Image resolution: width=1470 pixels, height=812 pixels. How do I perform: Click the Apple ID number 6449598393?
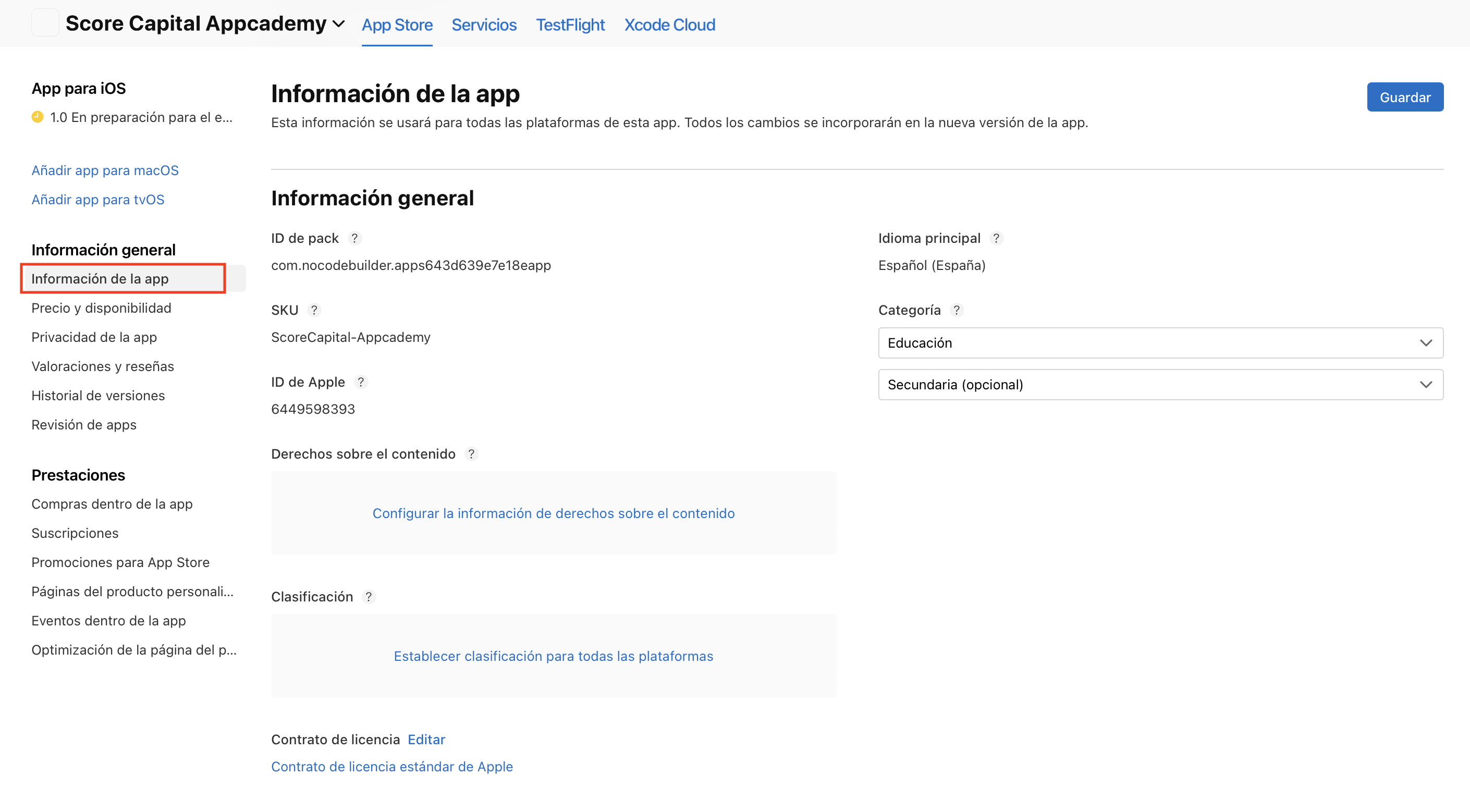tap(313, 409)
